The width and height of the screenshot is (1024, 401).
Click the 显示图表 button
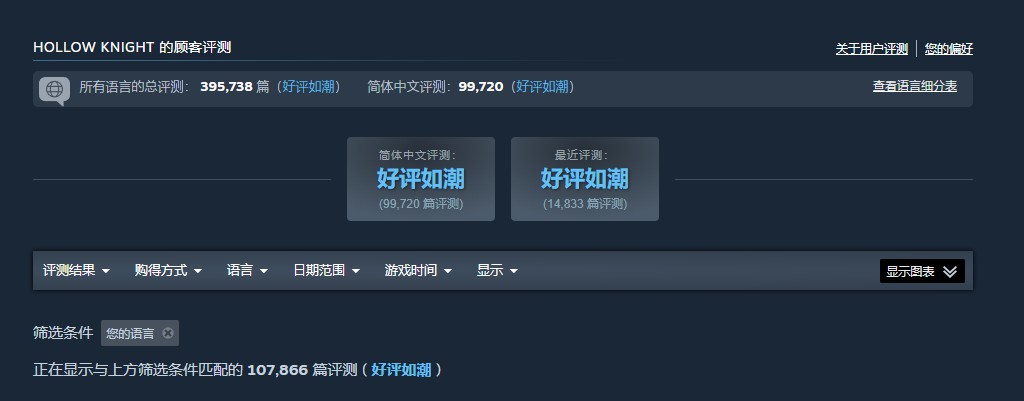click(x=922, y=271)
